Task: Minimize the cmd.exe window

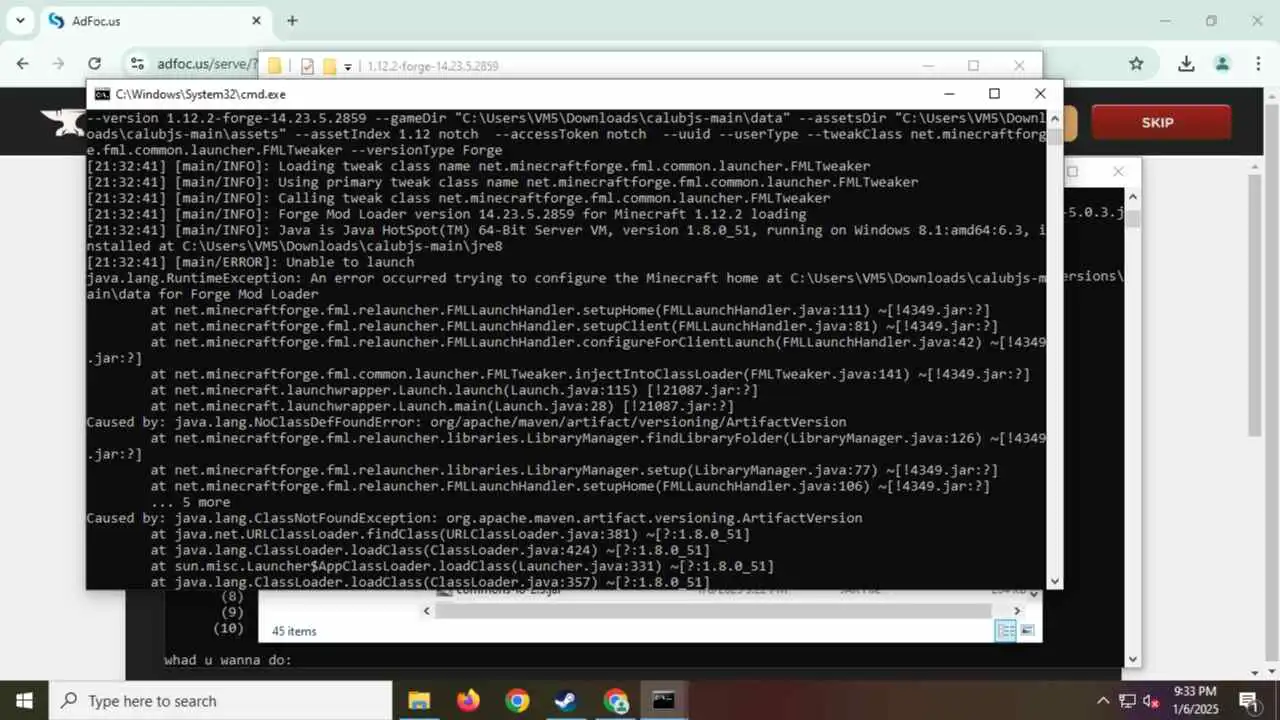Action: click(948, 94)
